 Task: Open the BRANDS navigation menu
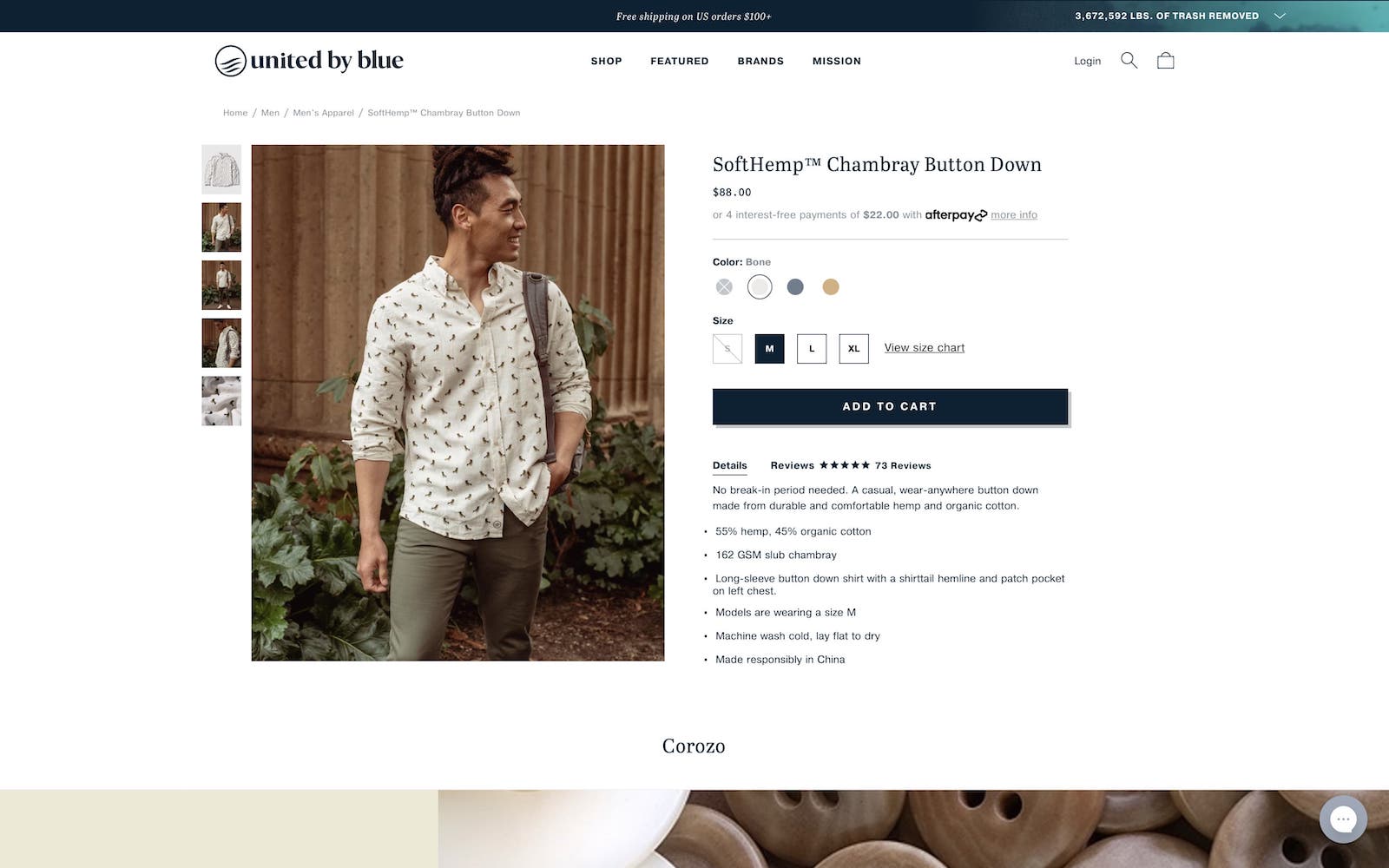(x=760, y=61)
